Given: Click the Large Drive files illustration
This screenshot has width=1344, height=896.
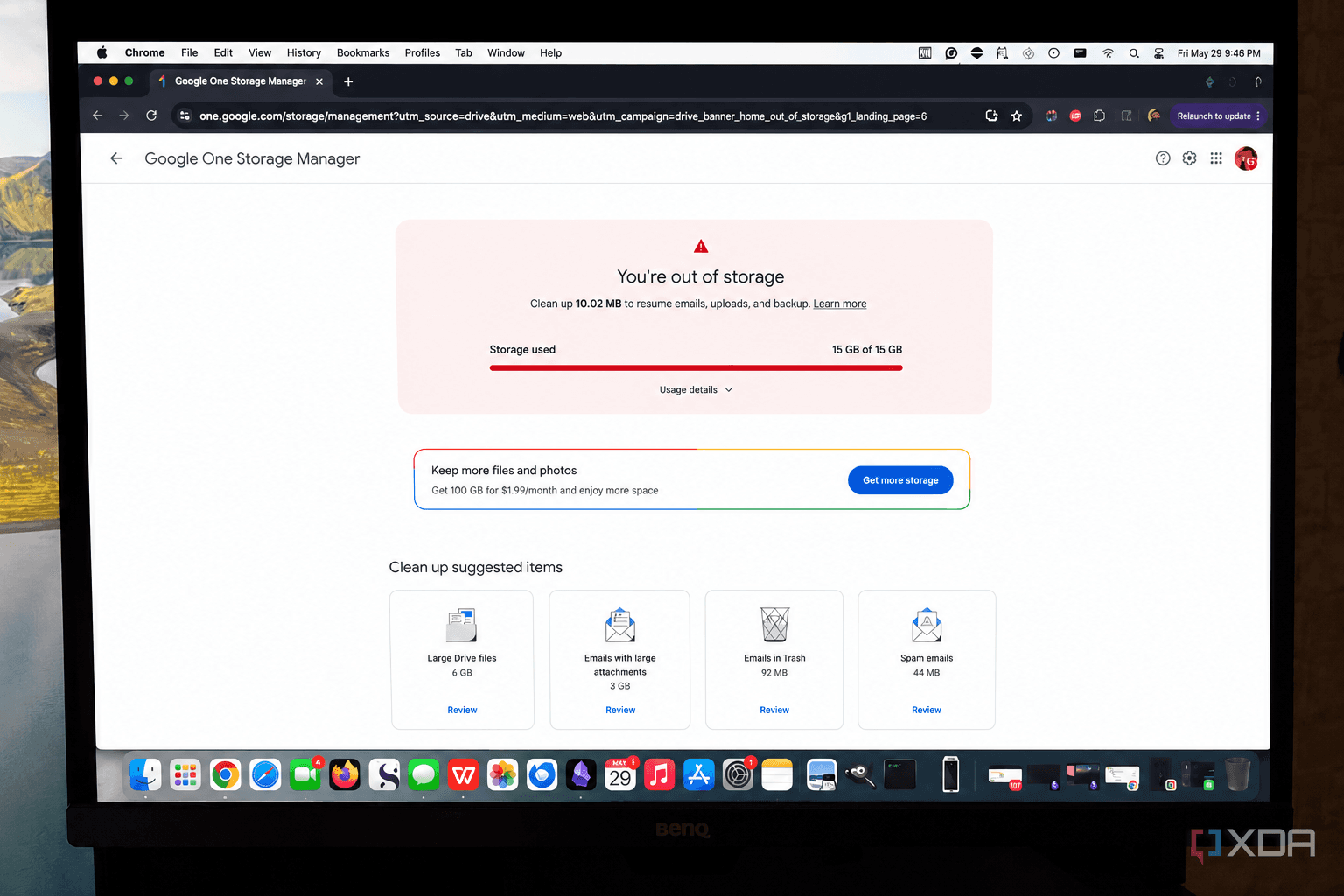Looking at the screenshot, I should 461,625.
